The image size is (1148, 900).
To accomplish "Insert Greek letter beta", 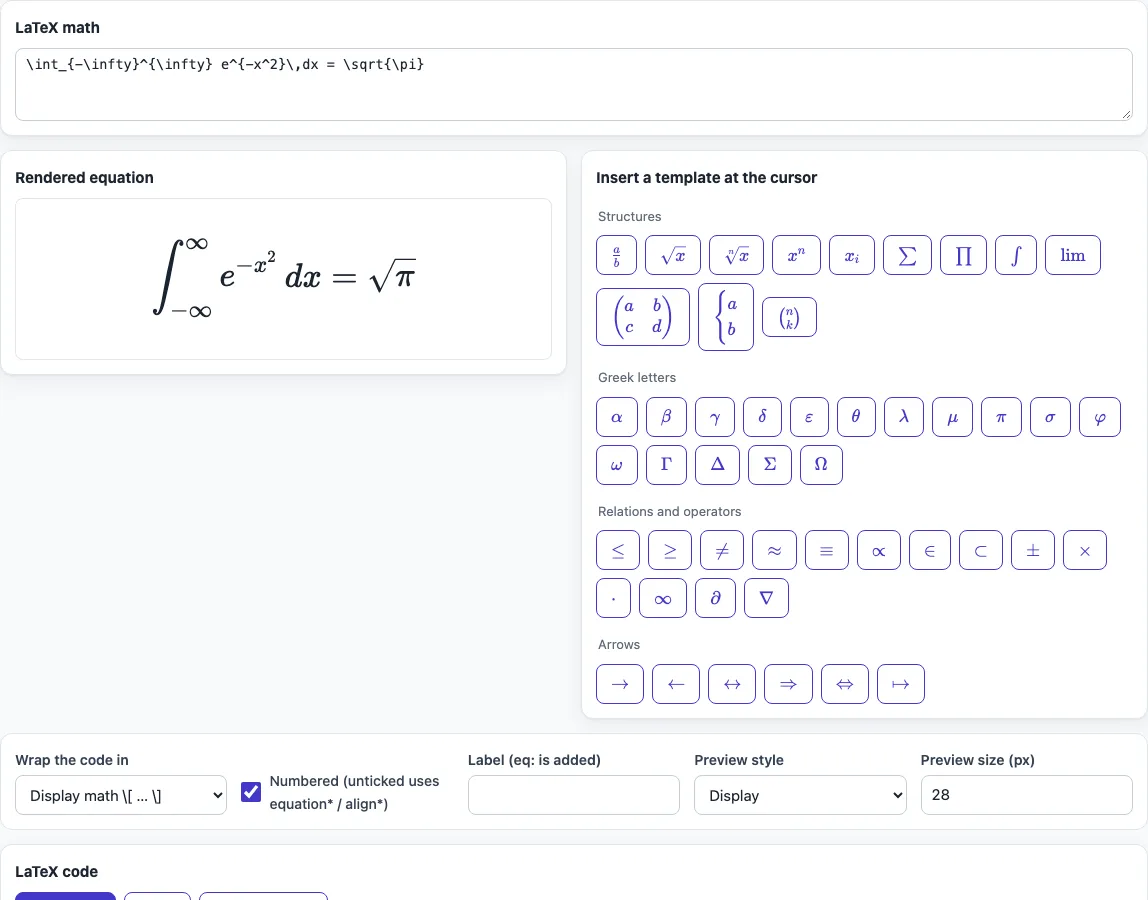I will [666, 417].
